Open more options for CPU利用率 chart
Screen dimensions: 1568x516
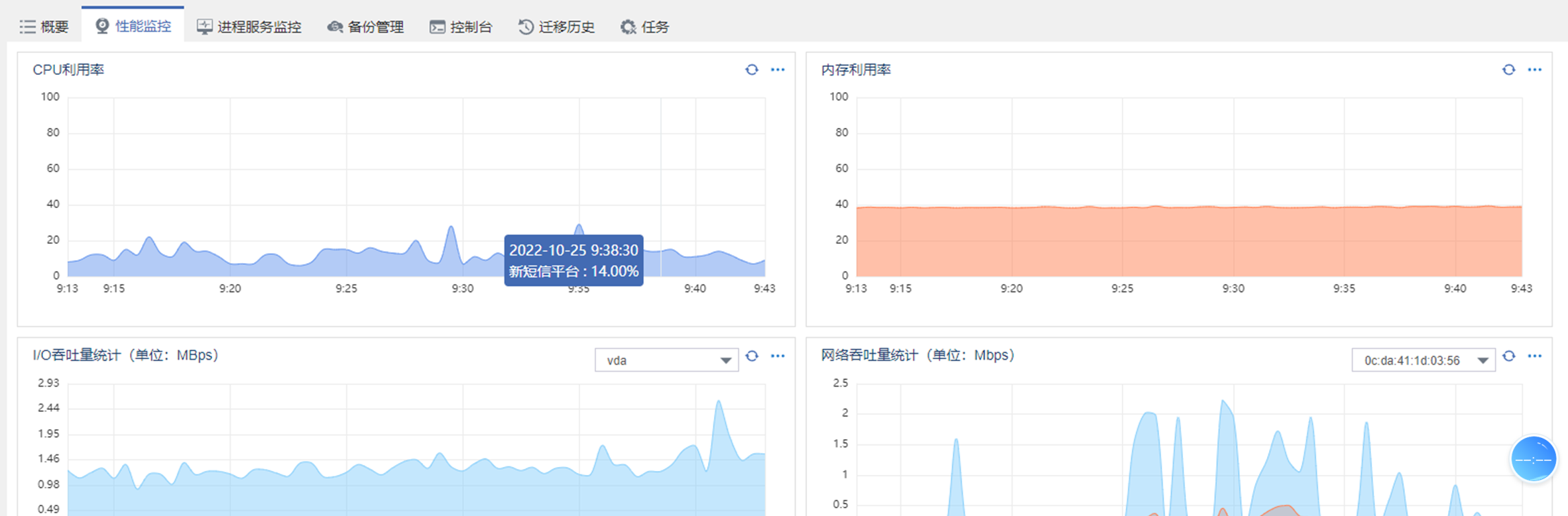click(x=778, y=70)
